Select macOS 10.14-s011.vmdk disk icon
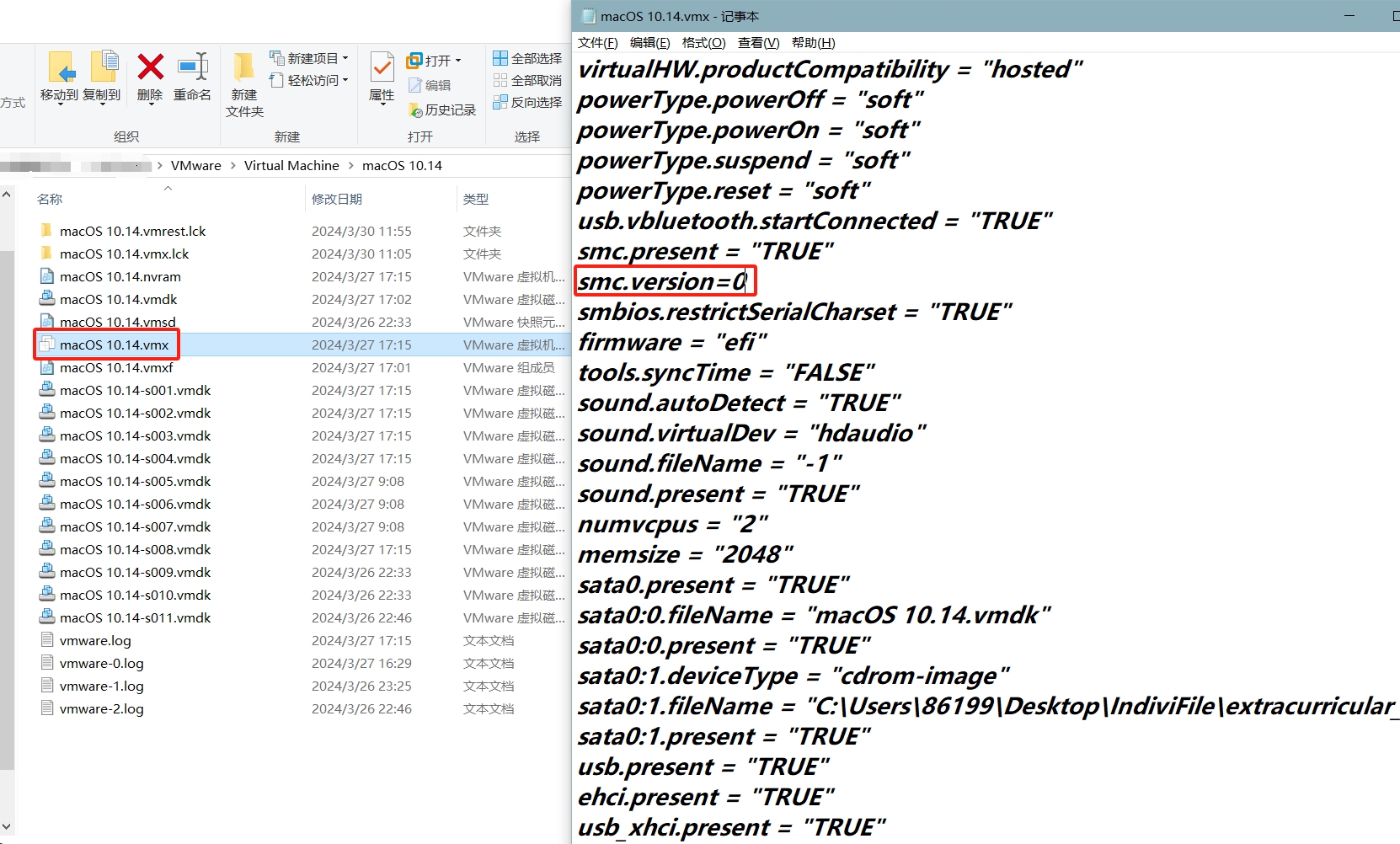The width and height of the screenshot is (1400, 844). tap(47, 617)
